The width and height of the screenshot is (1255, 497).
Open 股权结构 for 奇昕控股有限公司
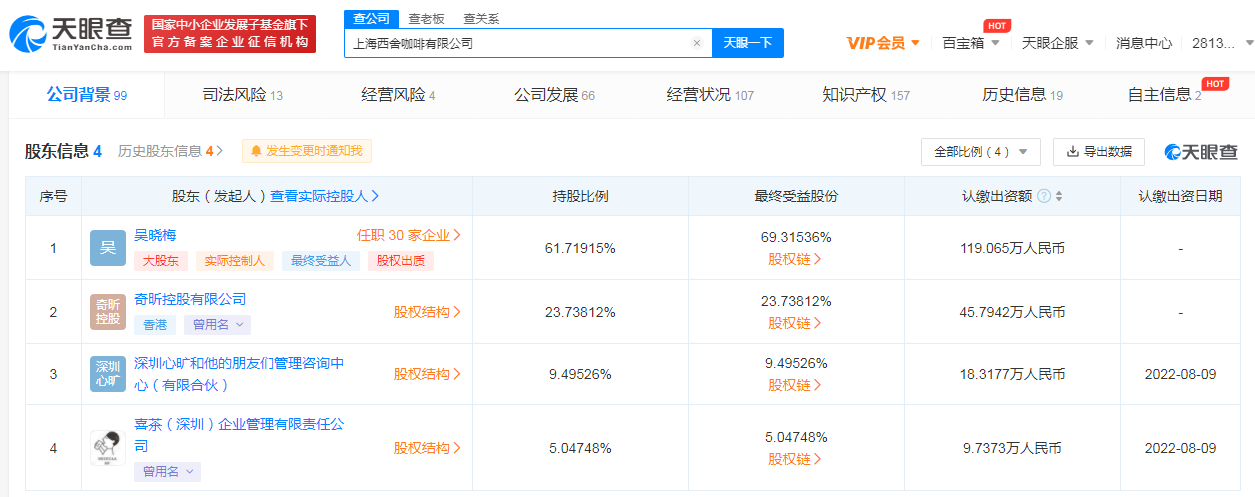427,312
